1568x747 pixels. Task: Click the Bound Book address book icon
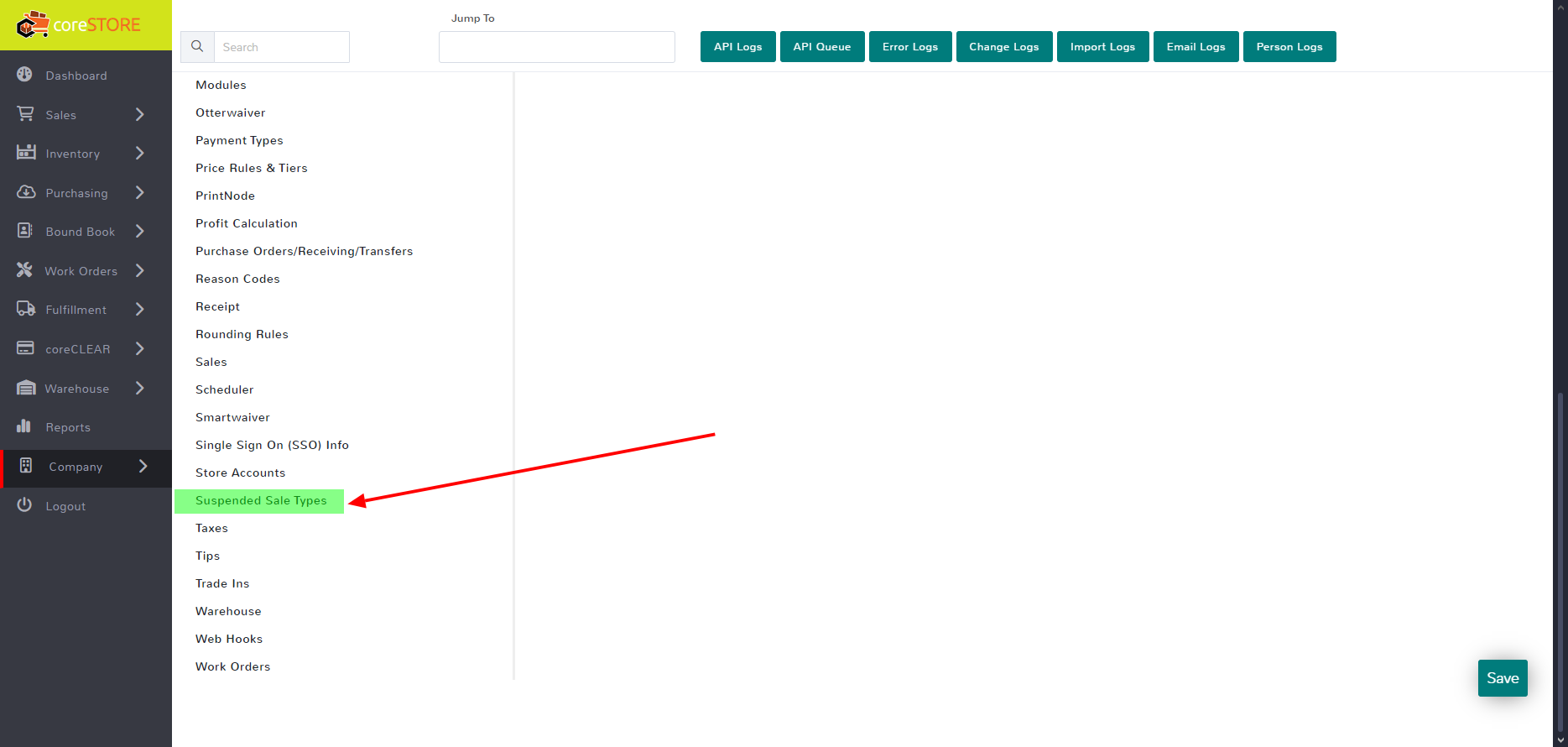click(25, 231)
